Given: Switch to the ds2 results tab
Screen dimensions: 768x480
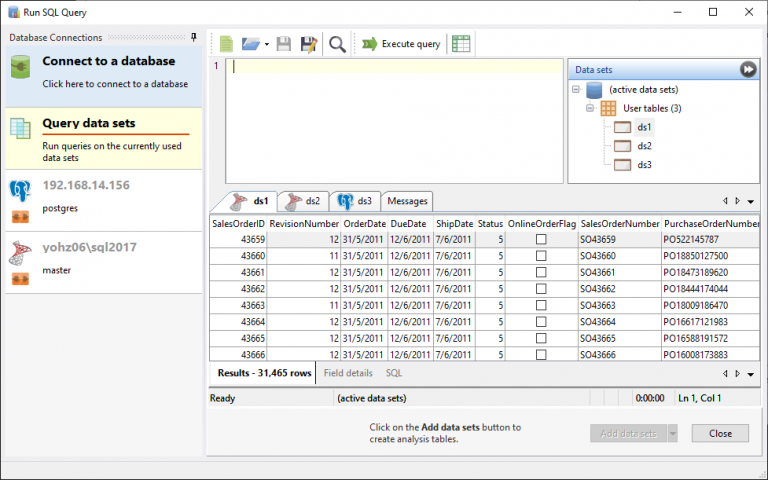Looking at the screenshot, I should [303, 201].
